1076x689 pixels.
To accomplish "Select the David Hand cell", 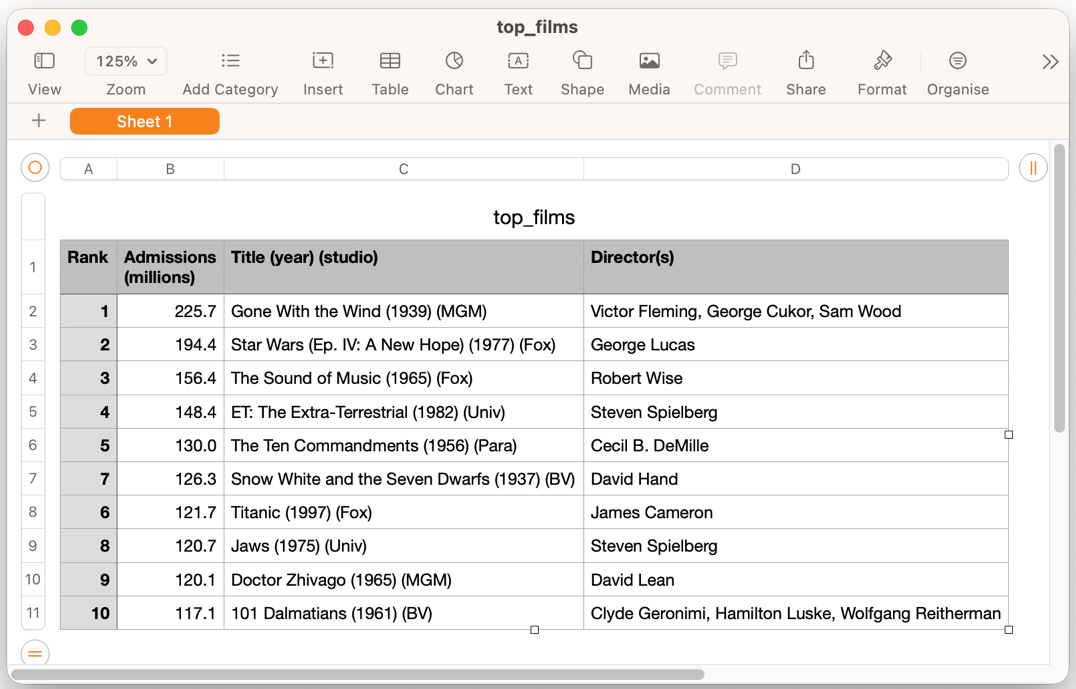I will pos(796,479).
